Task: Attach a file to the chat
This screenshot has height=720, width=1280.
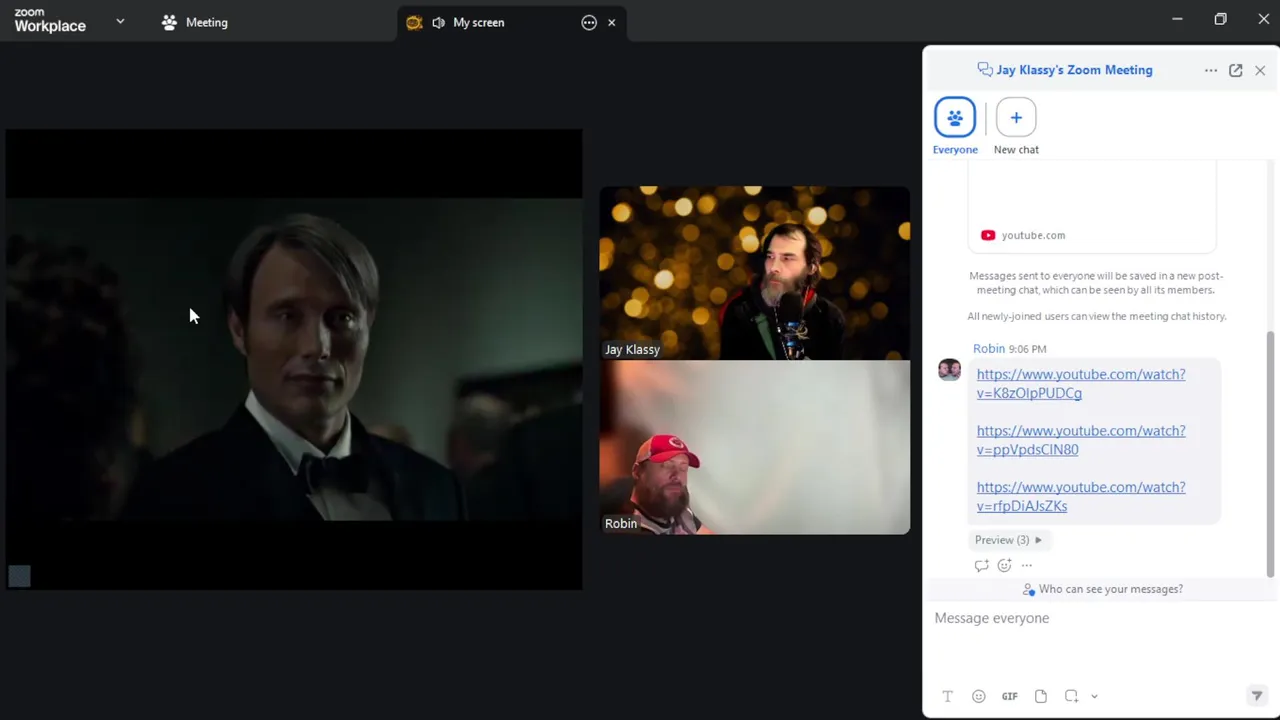Action: [x=1041, y=696]
